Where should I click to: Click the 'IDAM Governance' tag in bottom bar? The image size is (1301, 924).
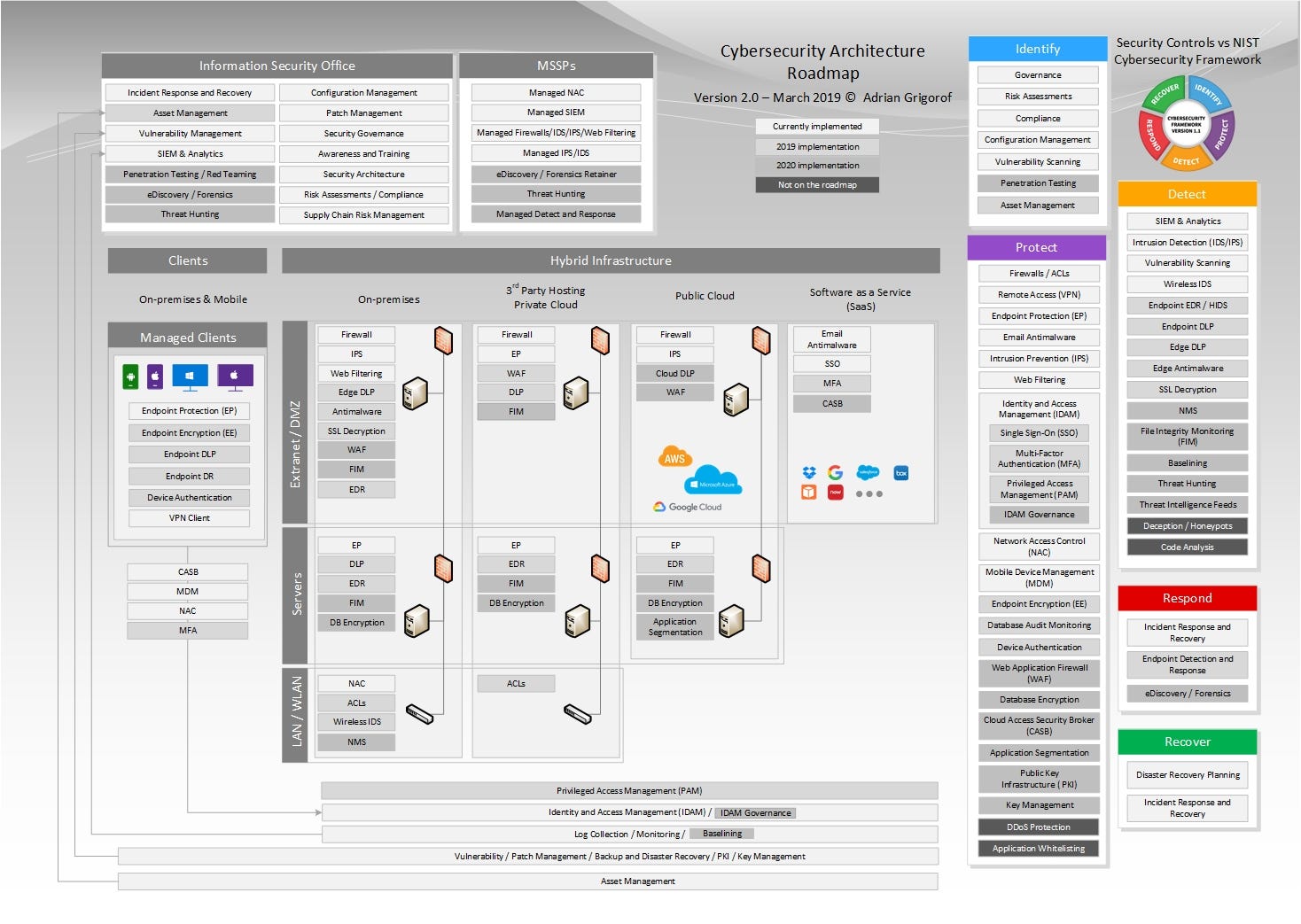(x=755, y=813)
